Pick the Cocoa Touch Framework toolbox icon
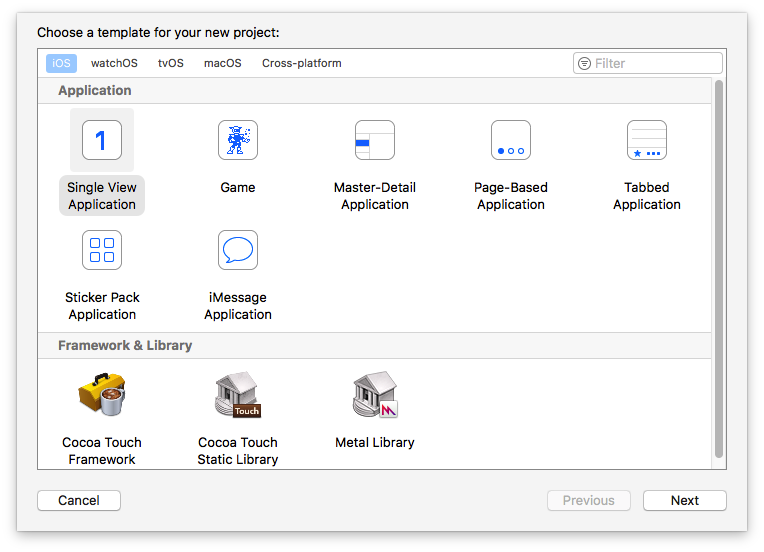This screenshot has height=552, width=764. coord(102,395)
